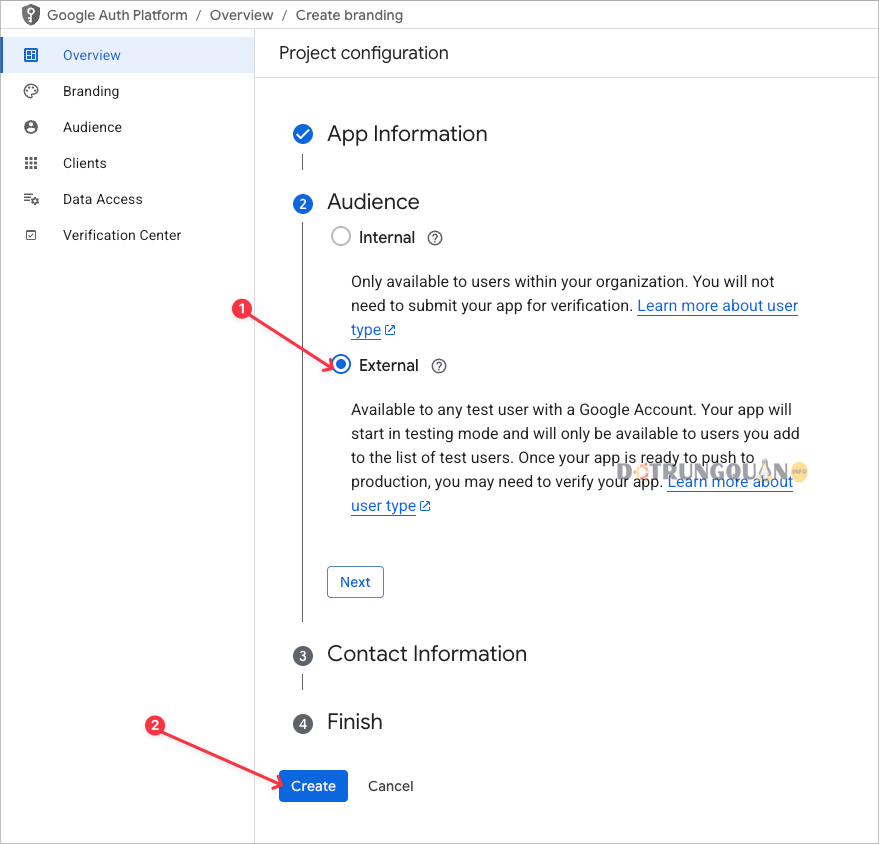Open 'Learn more about user type' link under External
This screenshot has height=844, width=879.
click(x=729, y=482)
